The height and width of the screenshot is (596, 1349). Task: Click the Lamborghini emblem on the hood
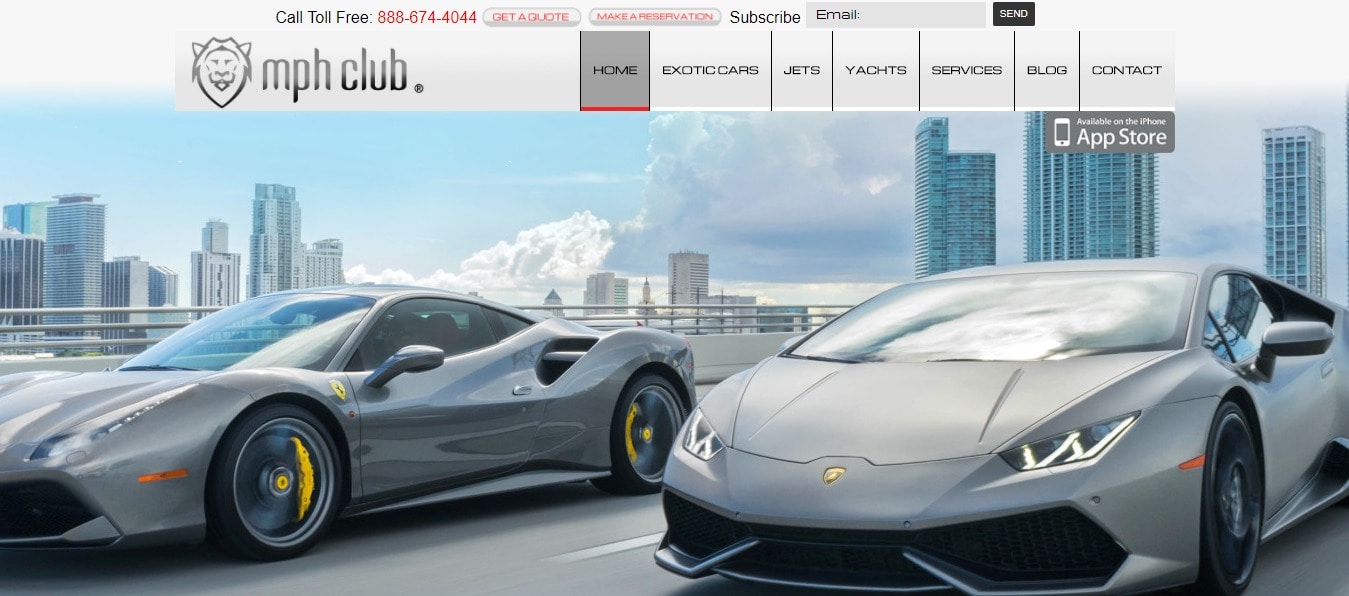833,475
